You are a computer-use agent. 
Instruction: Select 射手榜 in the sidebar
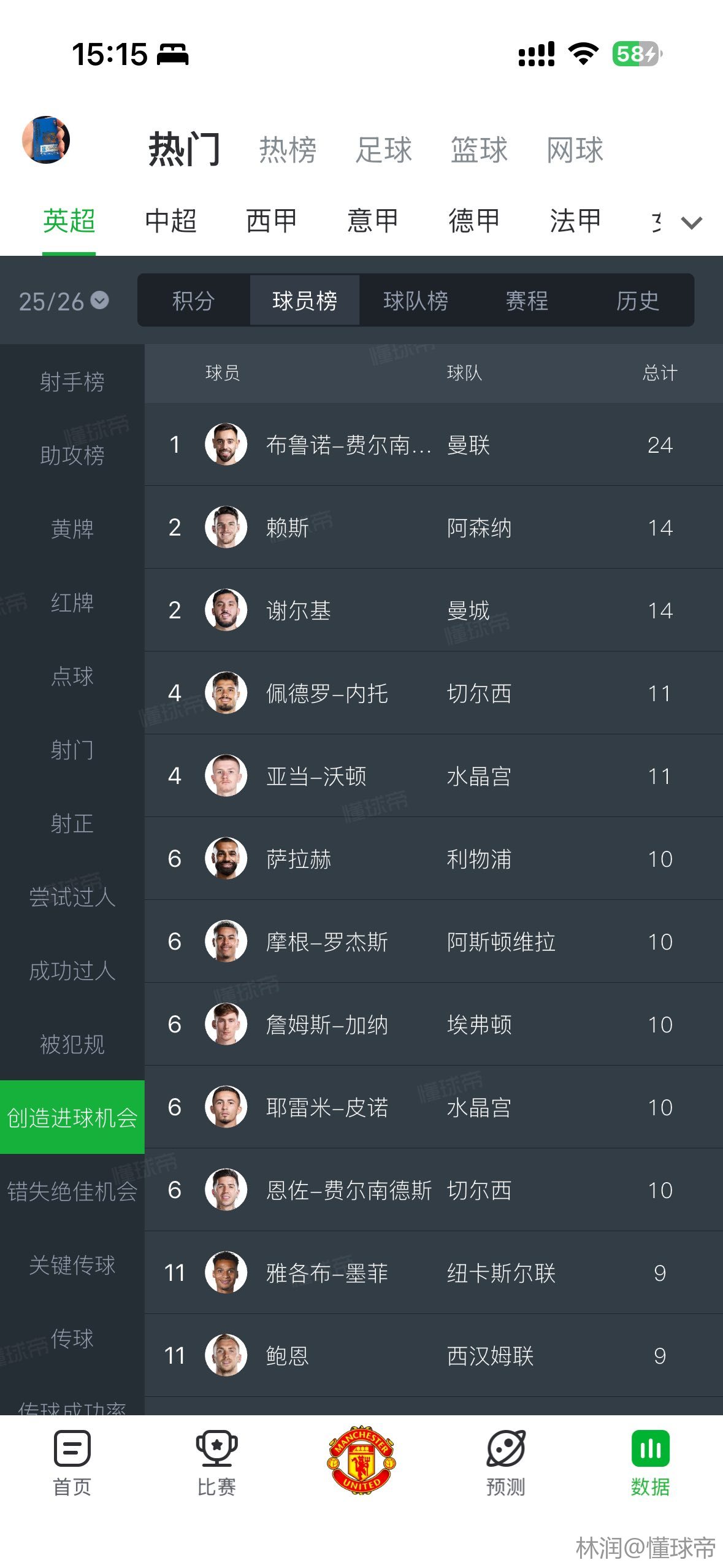(72, 382)
